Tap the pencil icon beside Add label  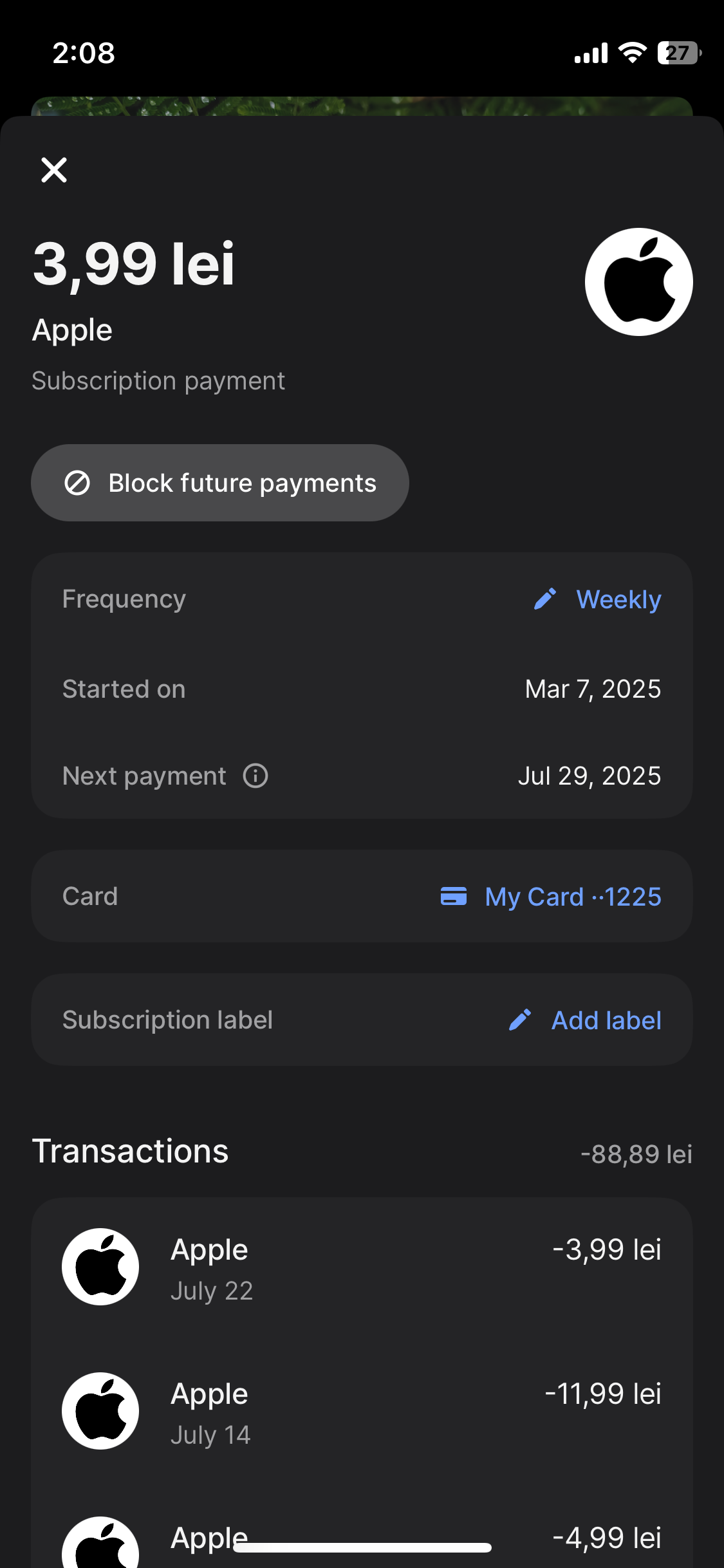click(x=520, y=1020)
